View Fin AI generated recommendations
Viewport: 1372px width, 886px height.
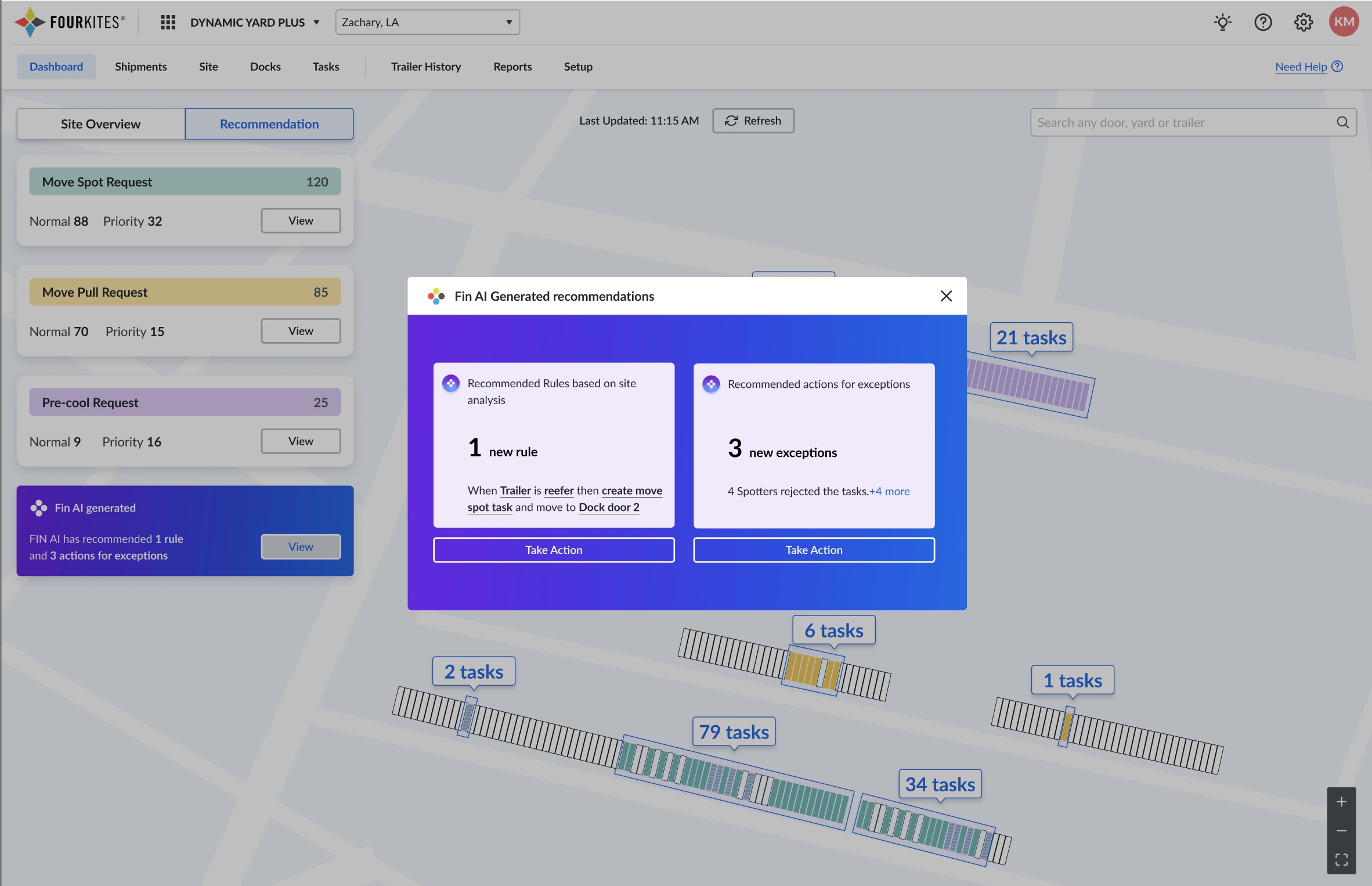tap(301, 547)
